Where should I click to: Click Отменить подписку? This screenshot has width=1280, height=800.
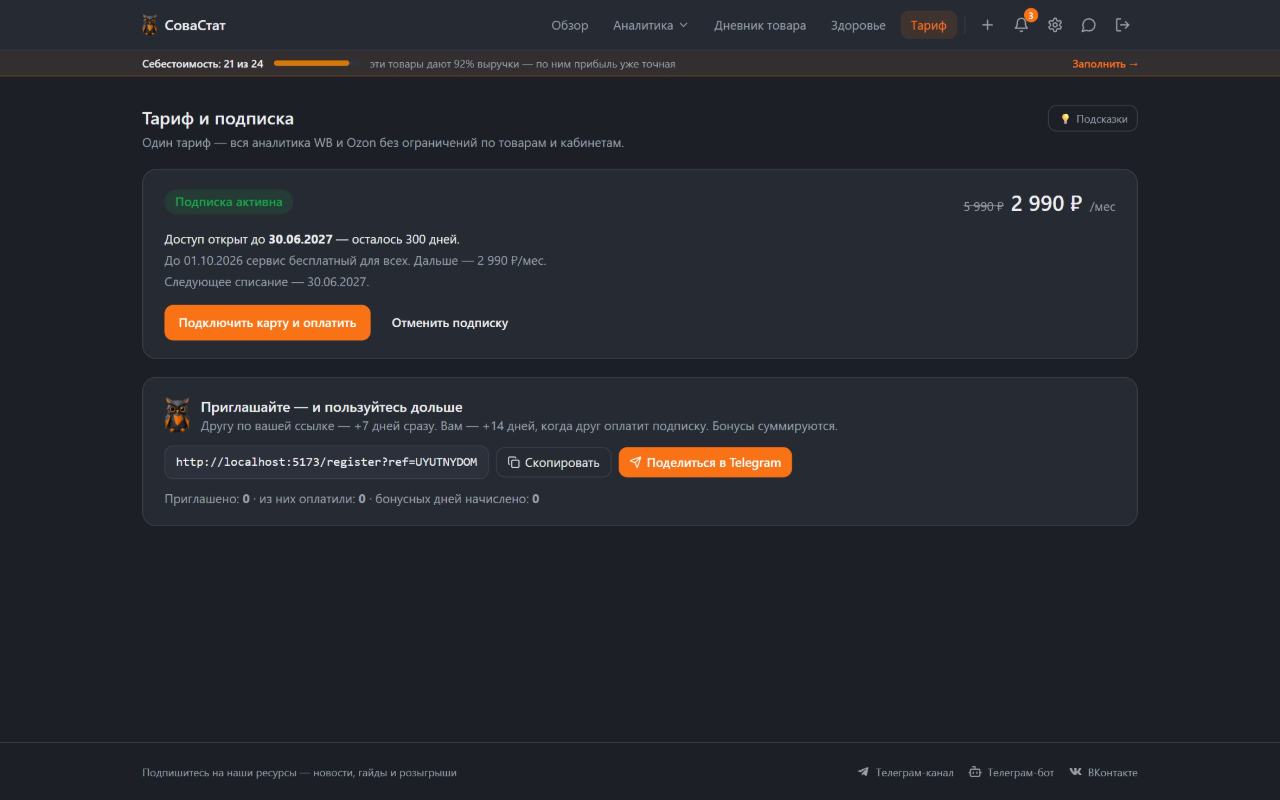coord(450,323)
